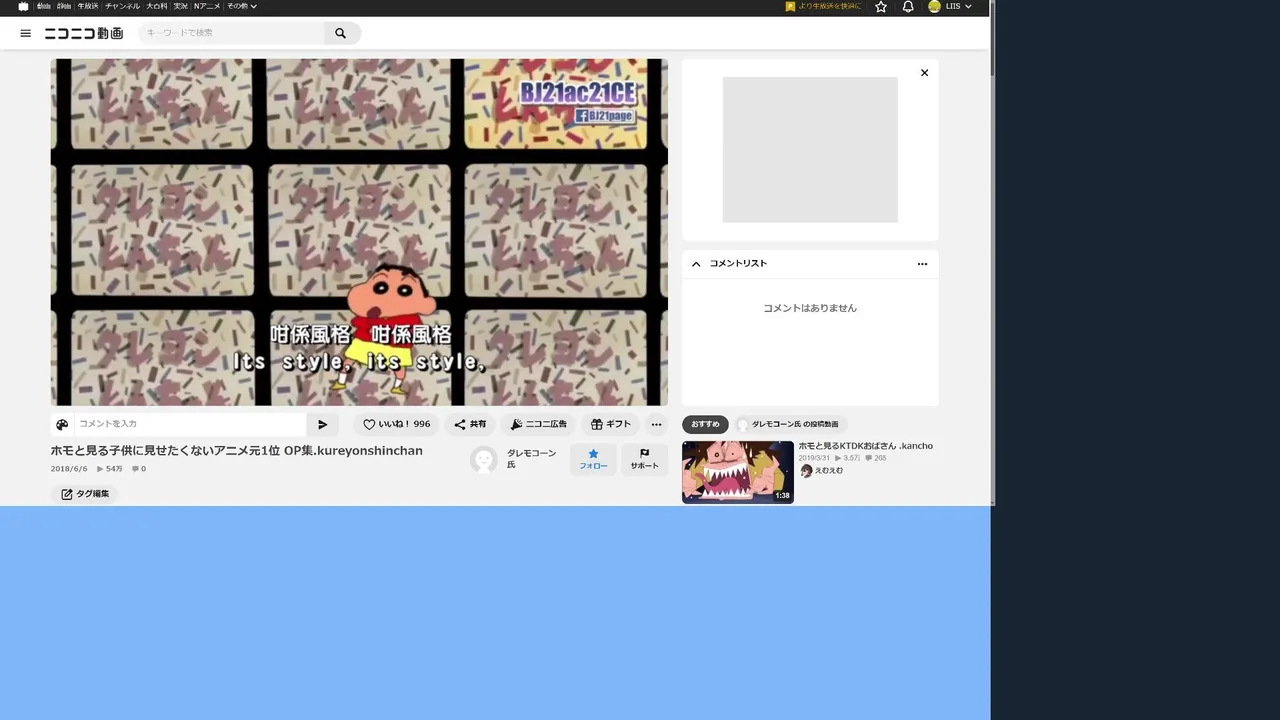Focus the キーワードで検索 search field
This screenshot has width=1280, height=720.
pyautogui.click(x=232, y=33)
